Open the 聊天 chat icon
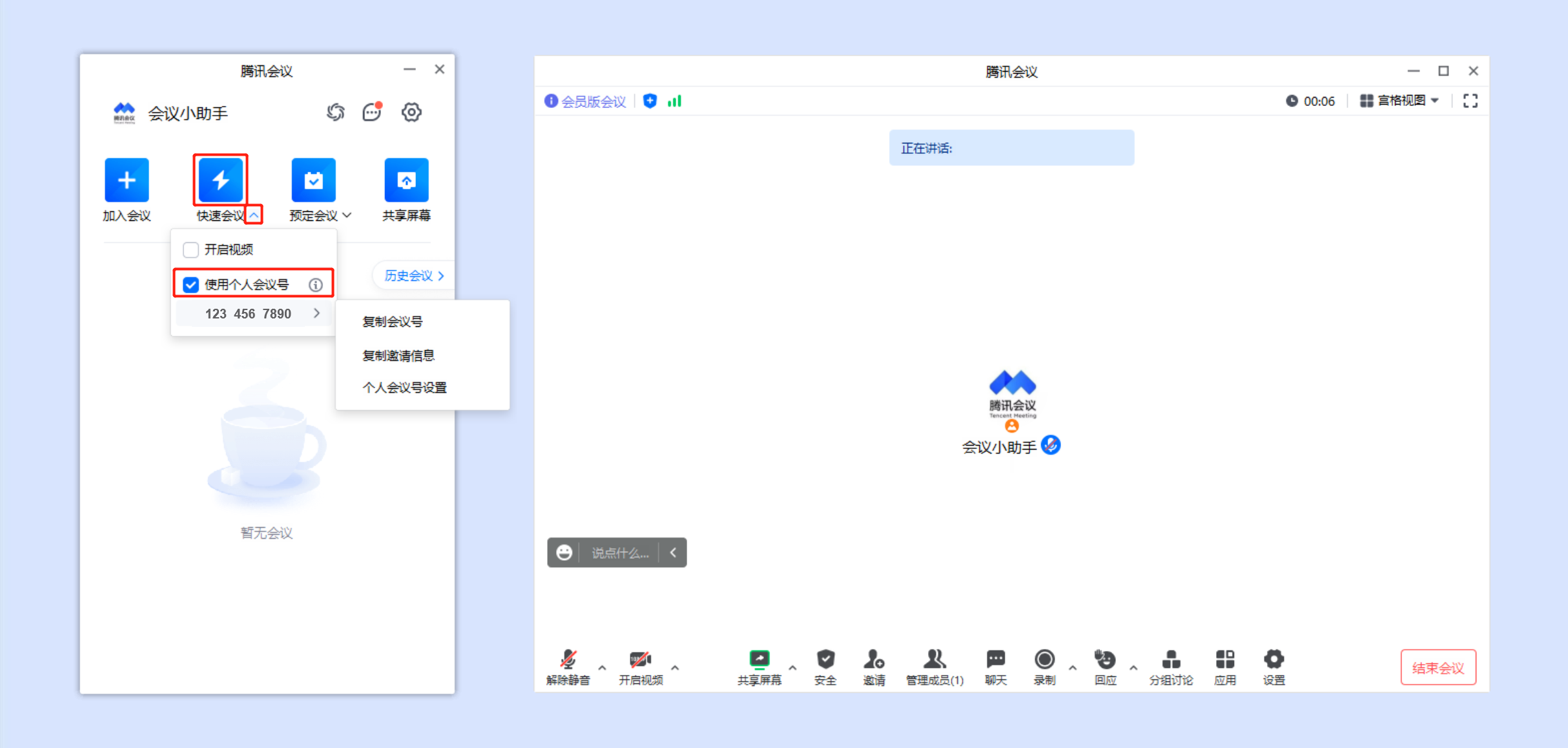1568x748 pixels. (996, 659)
